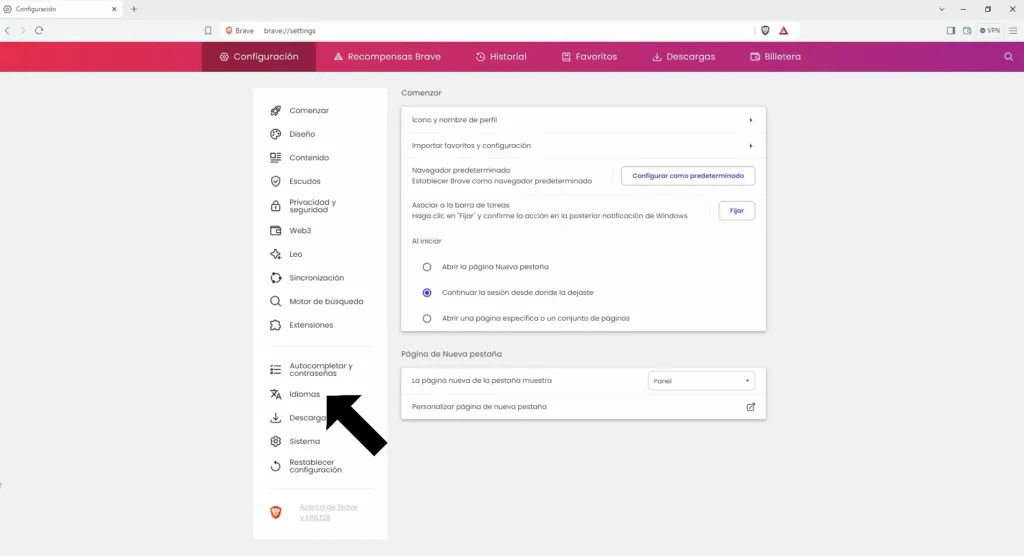
Task: Click the Sincronización sync icon
Action: point(276,278)
